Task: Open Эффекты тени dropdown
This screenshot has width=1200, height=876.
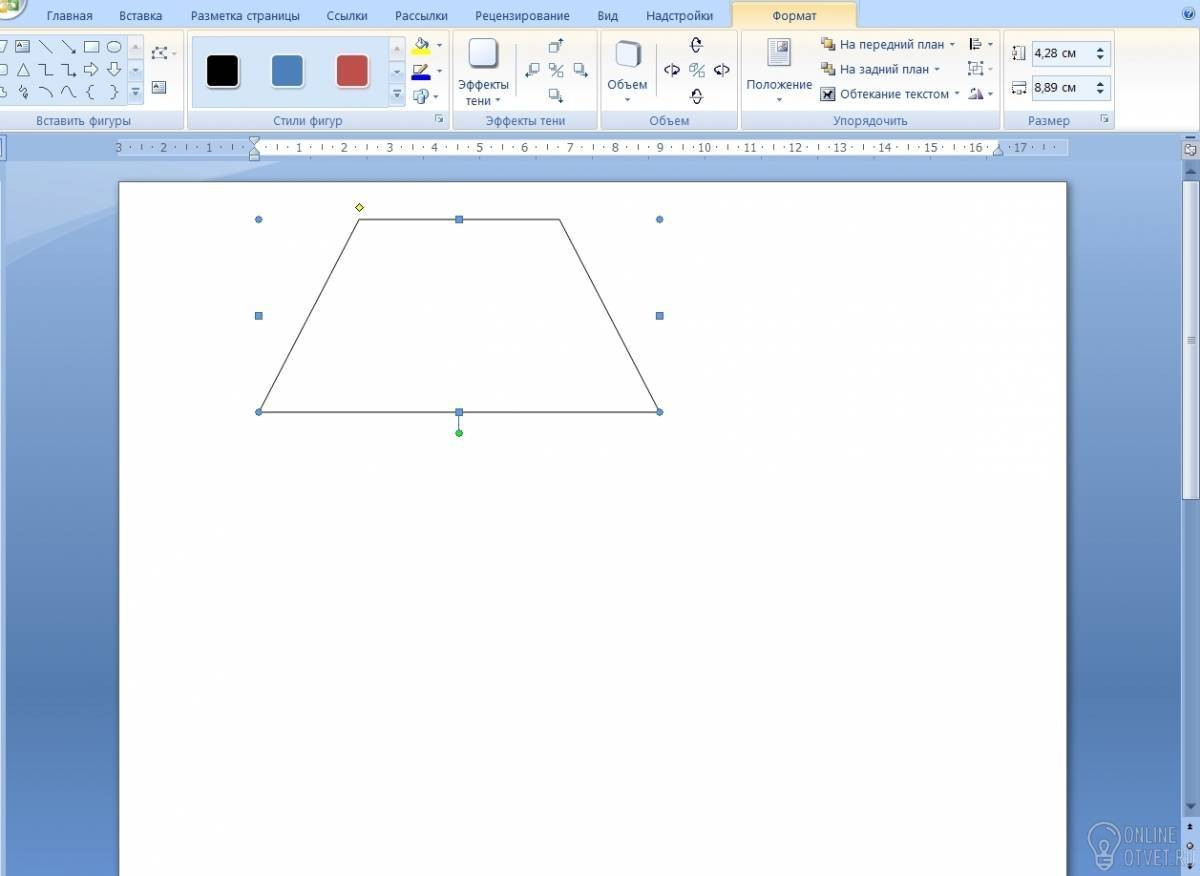Action: [x=484, y=73]
